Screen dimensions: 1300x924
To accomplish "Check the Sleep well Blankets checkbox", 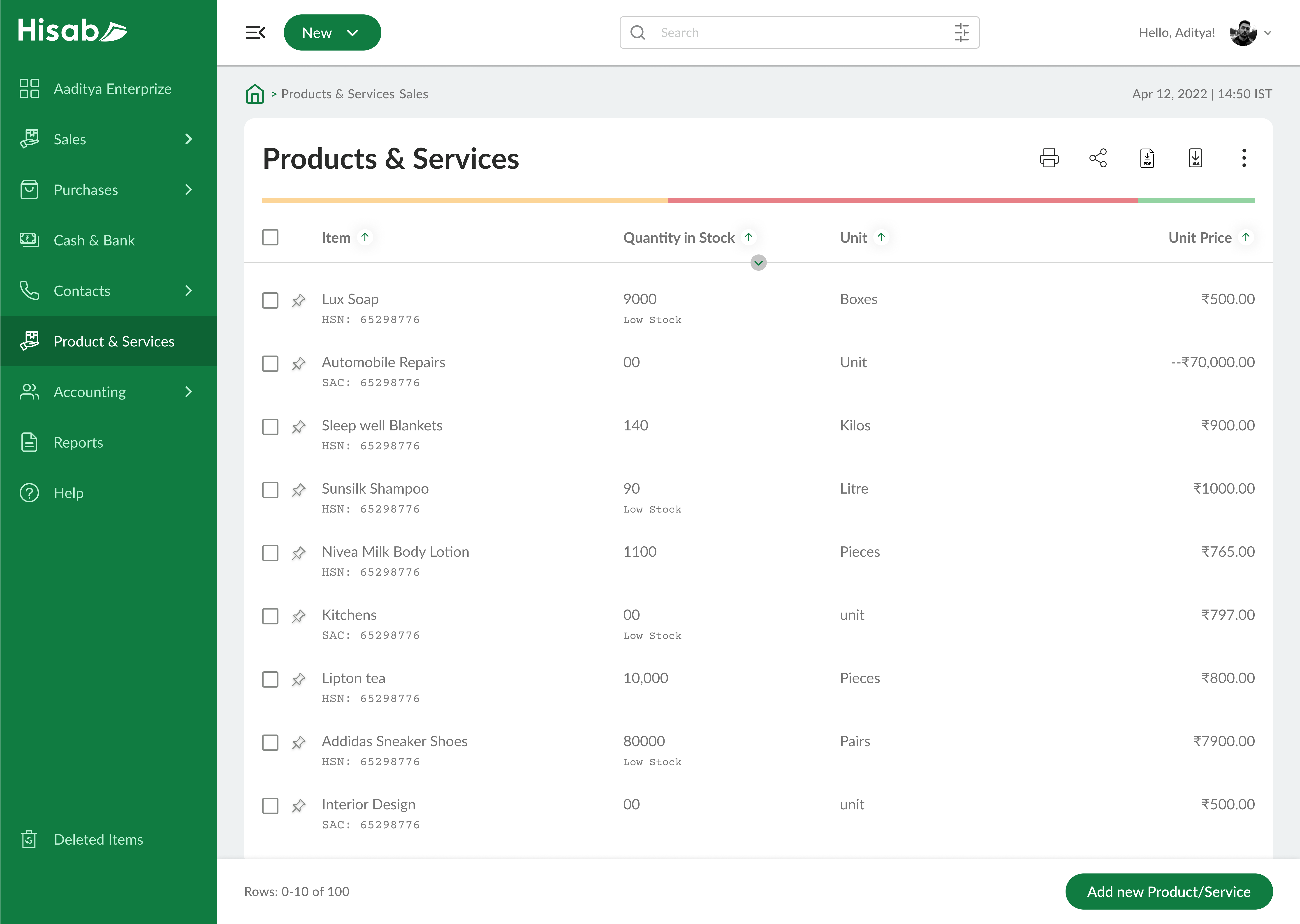I will click(270, 427).
